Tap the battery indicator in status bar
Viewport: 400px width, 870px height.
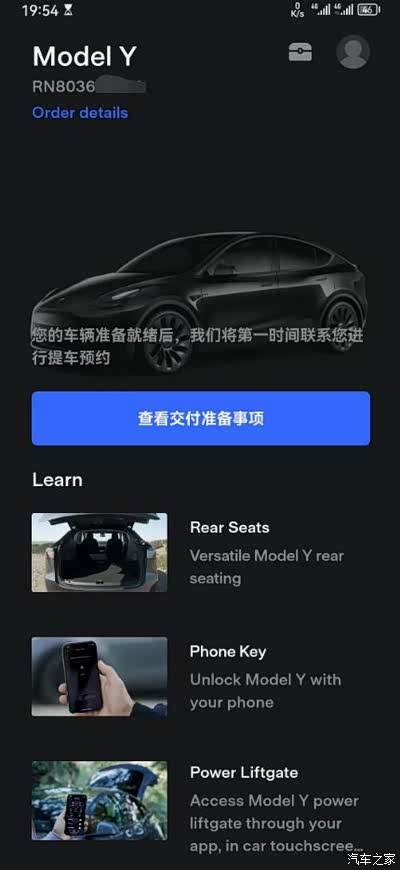369,10
